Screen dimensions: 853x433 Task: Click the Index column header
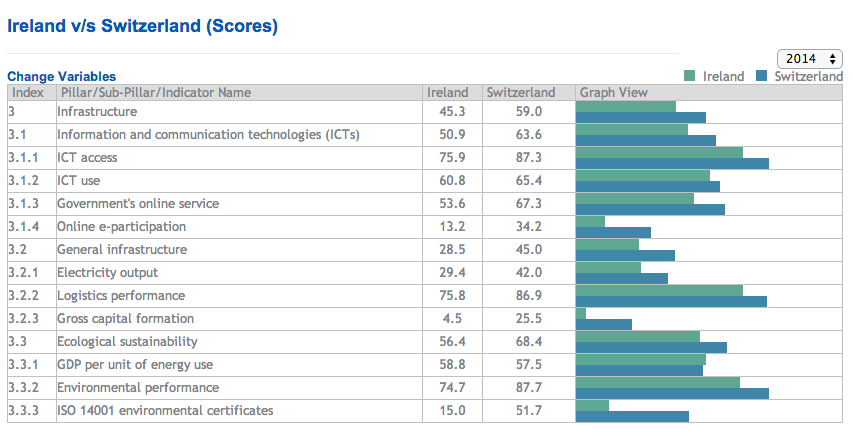click(28, 93)
